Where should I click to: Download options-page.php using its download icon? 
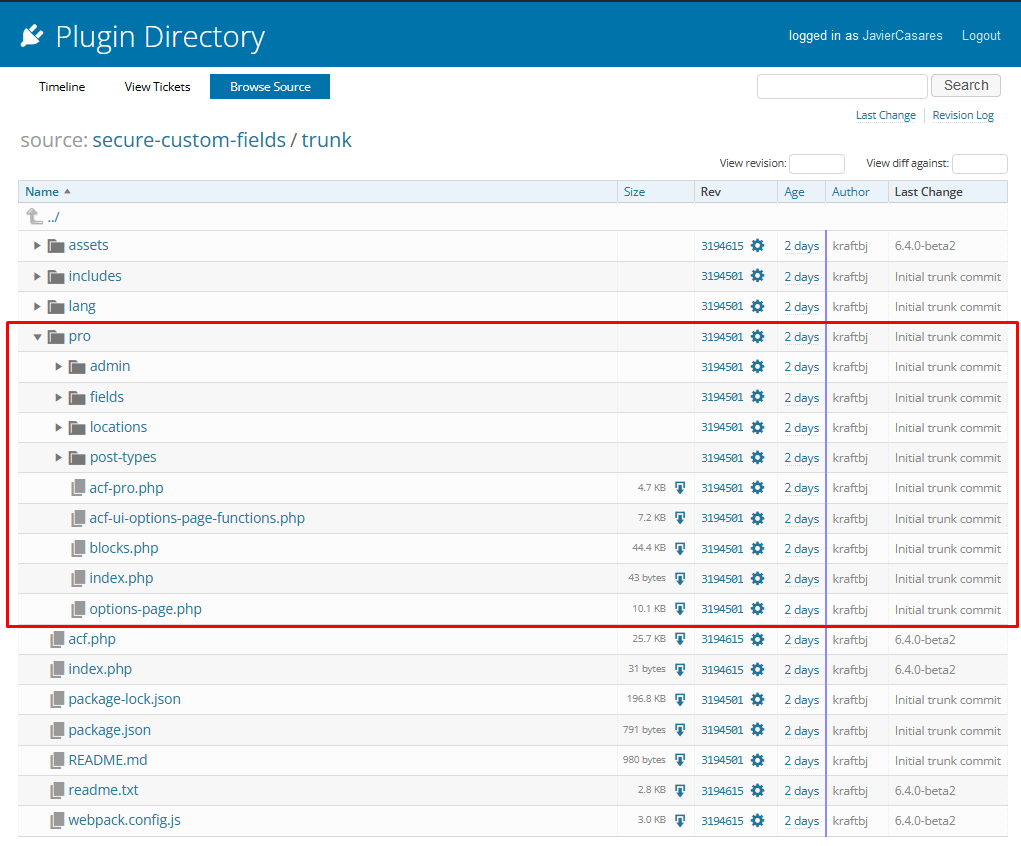click(x=680, y=609)
